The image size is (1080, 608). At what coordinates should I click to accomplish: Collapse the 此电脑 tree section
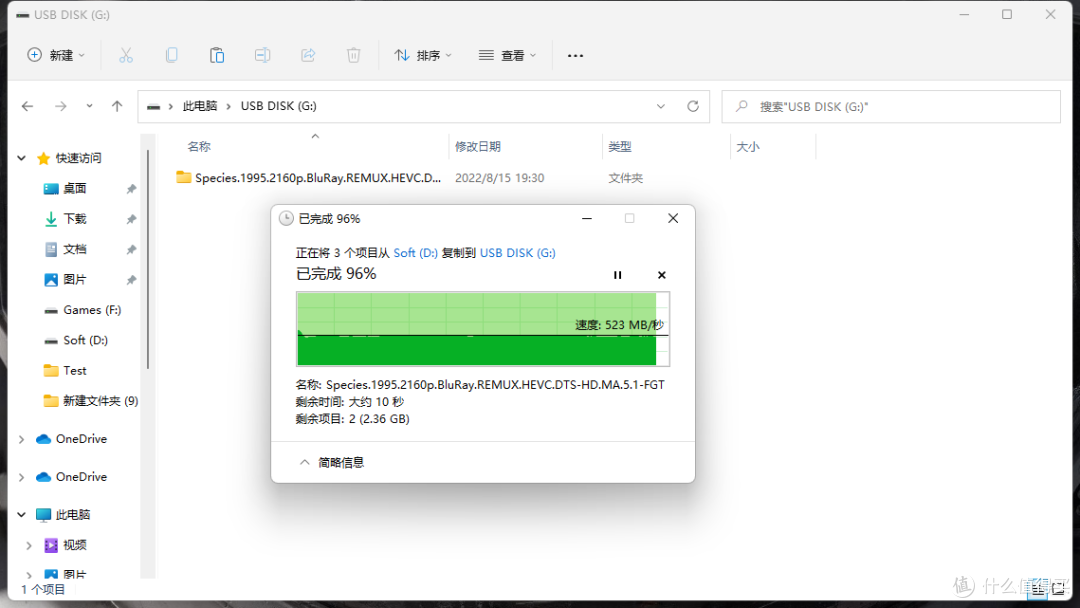[x=21, y=514]
